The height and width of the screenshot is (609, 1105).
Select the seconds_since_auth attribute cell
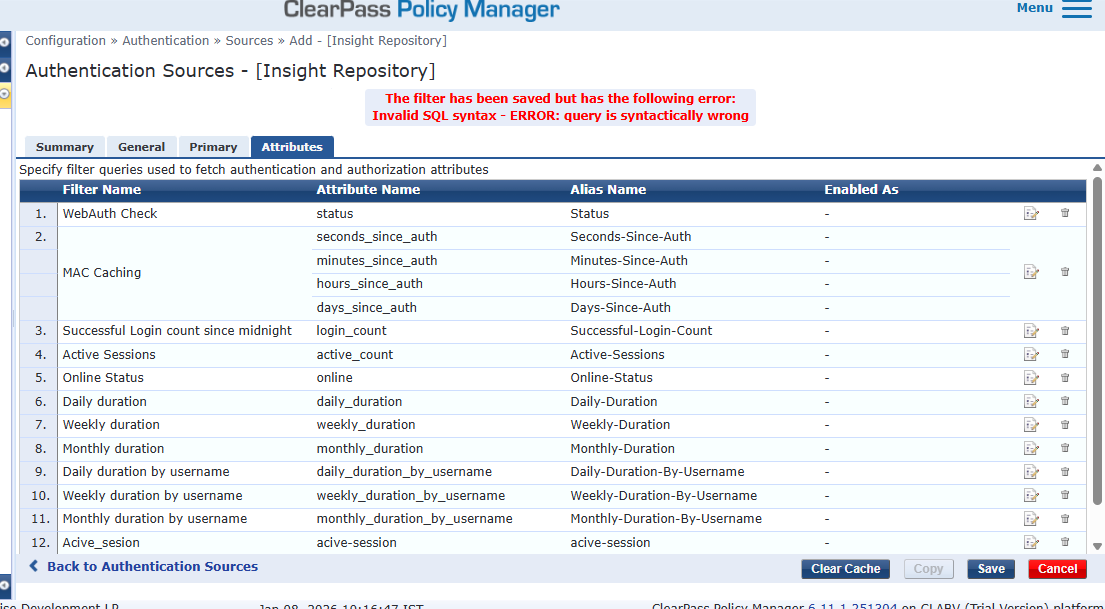376,237
